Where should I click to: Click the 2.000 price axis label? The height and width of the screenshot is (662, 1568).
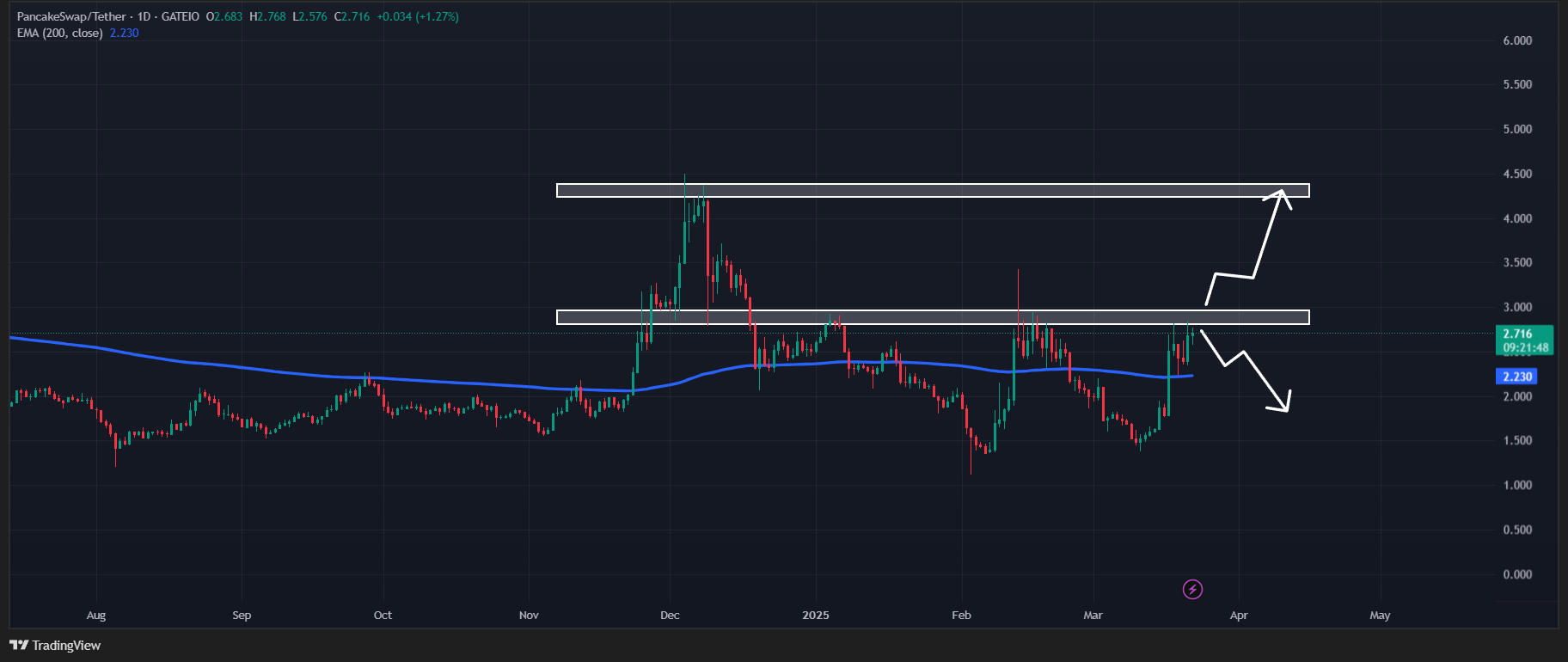pos(1517,396)
